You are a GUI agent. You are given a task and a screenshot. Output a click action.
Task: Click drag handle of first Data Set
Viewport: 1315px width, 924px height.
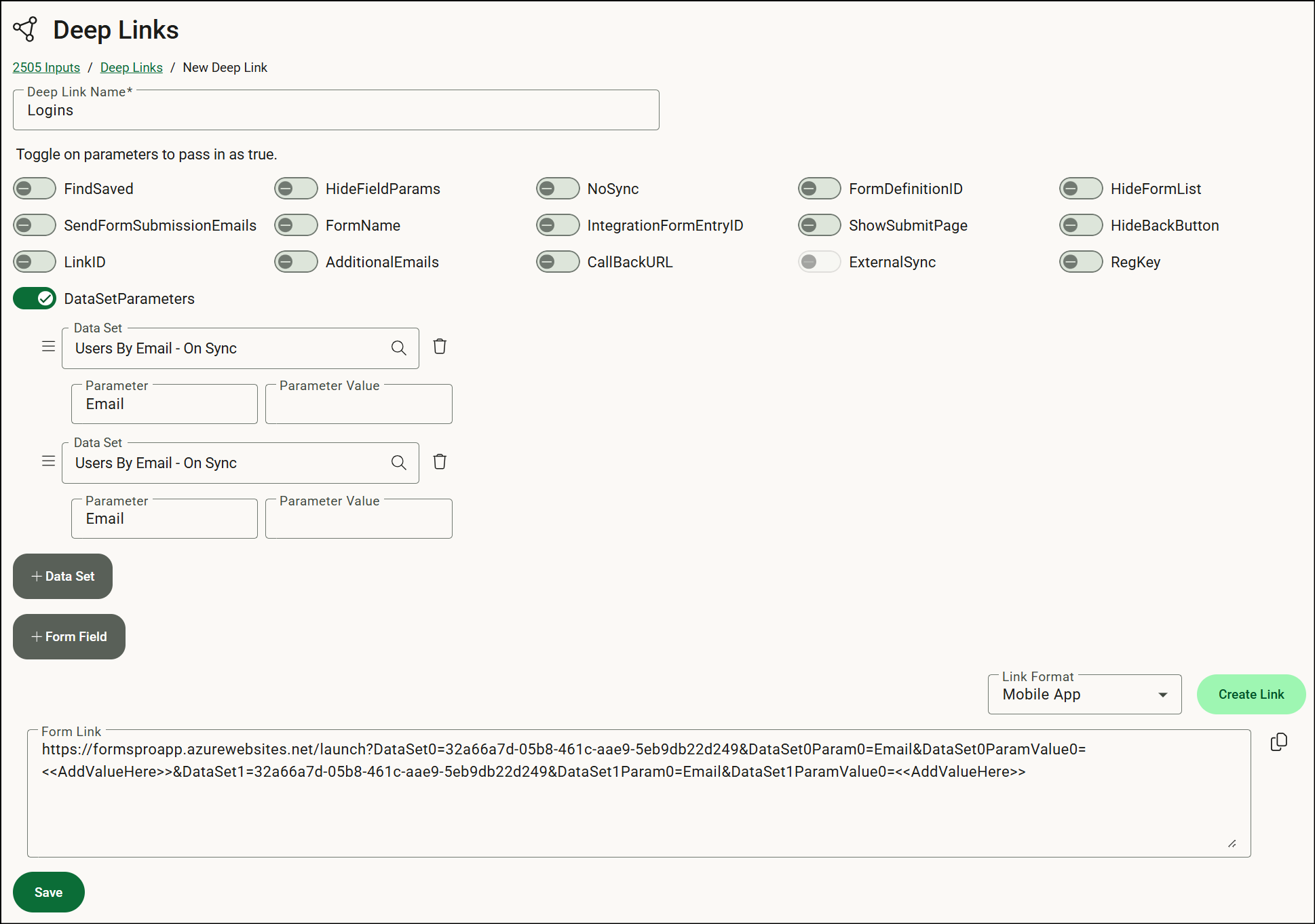(48, 347)
